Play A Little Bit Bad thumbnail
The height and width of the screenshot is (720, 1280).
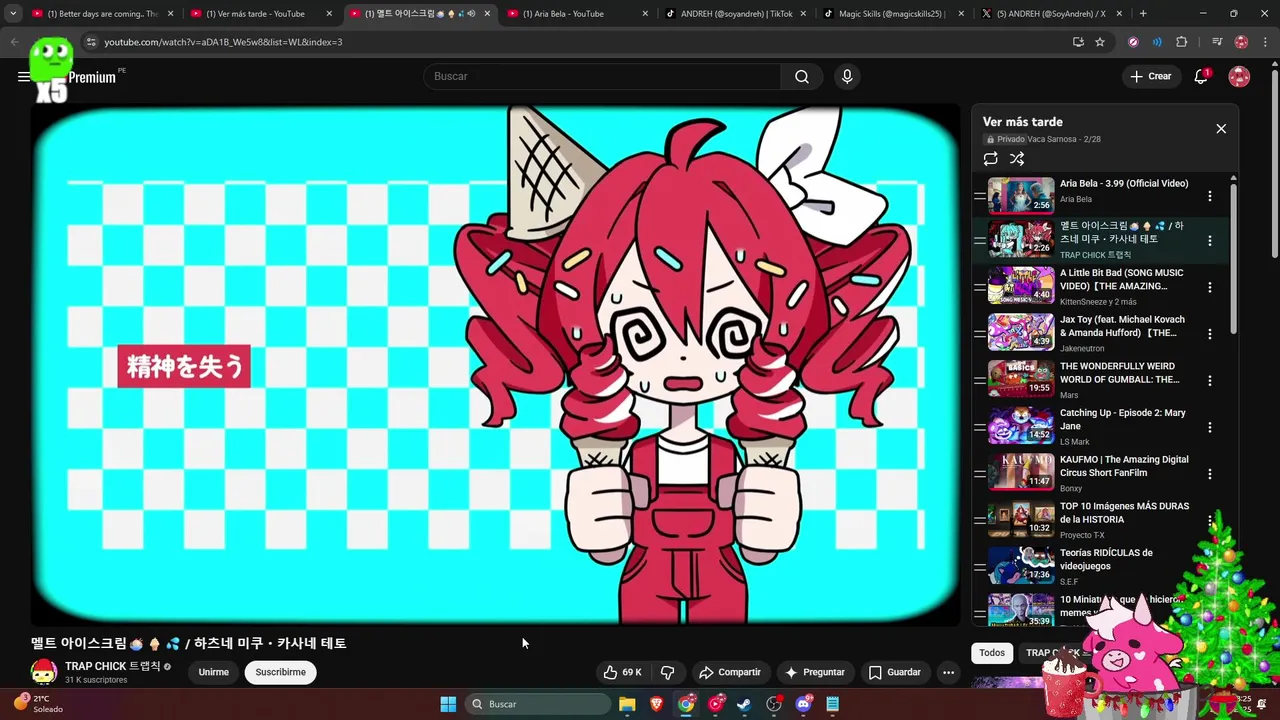[x=1021, y=287]
